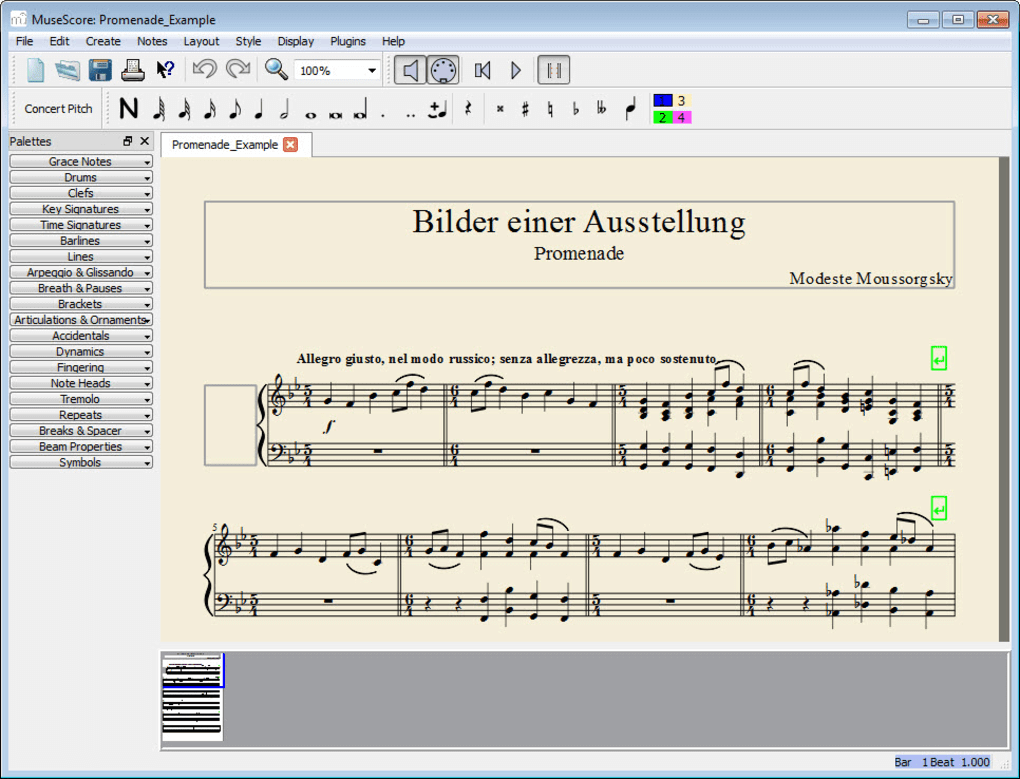Select the quarter note duration
The image size is (1020, 779).
pyautogui.click(x=259, y=110)
